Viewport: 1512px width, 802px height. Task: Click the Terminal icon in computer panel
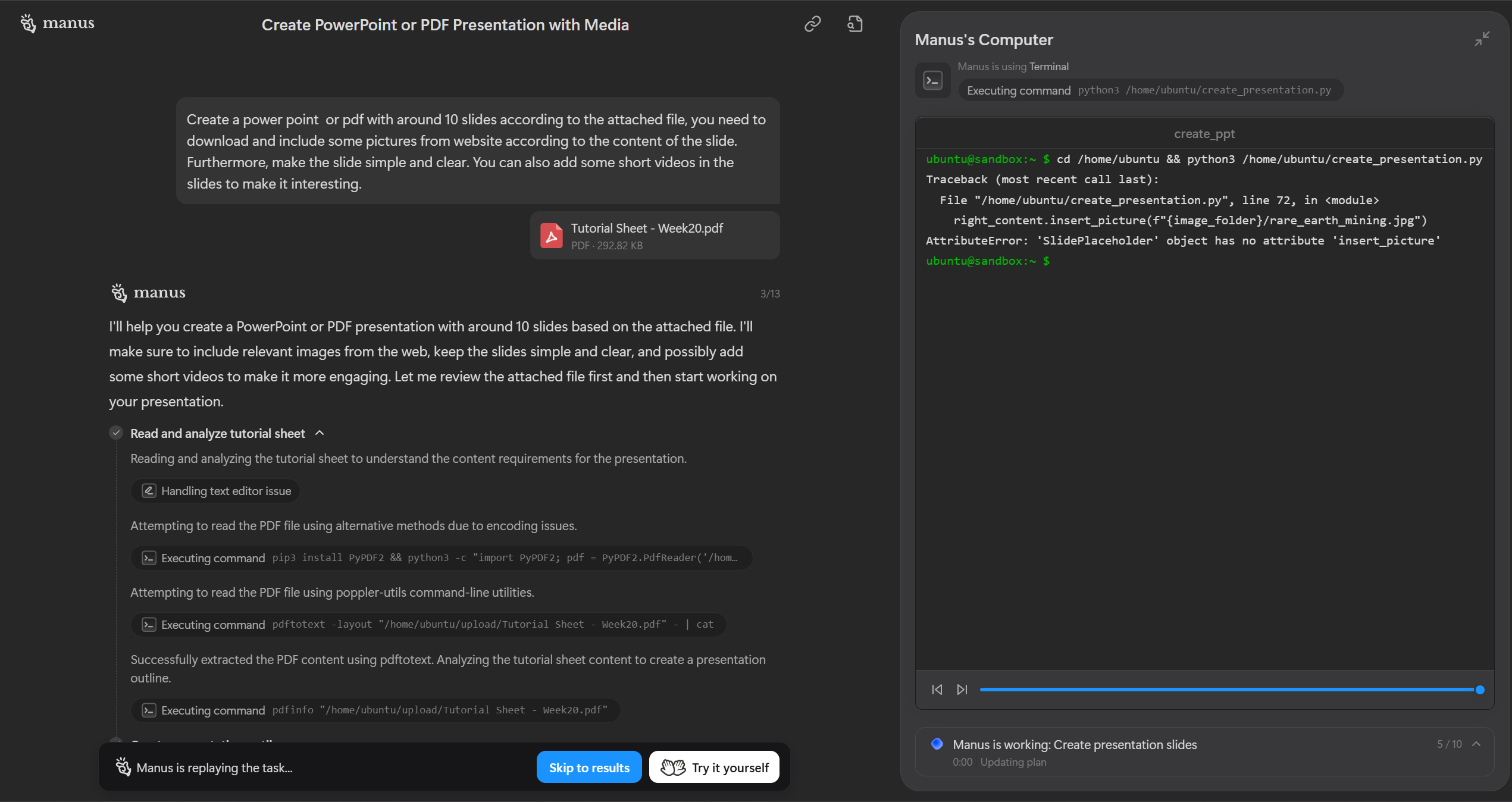932,80
